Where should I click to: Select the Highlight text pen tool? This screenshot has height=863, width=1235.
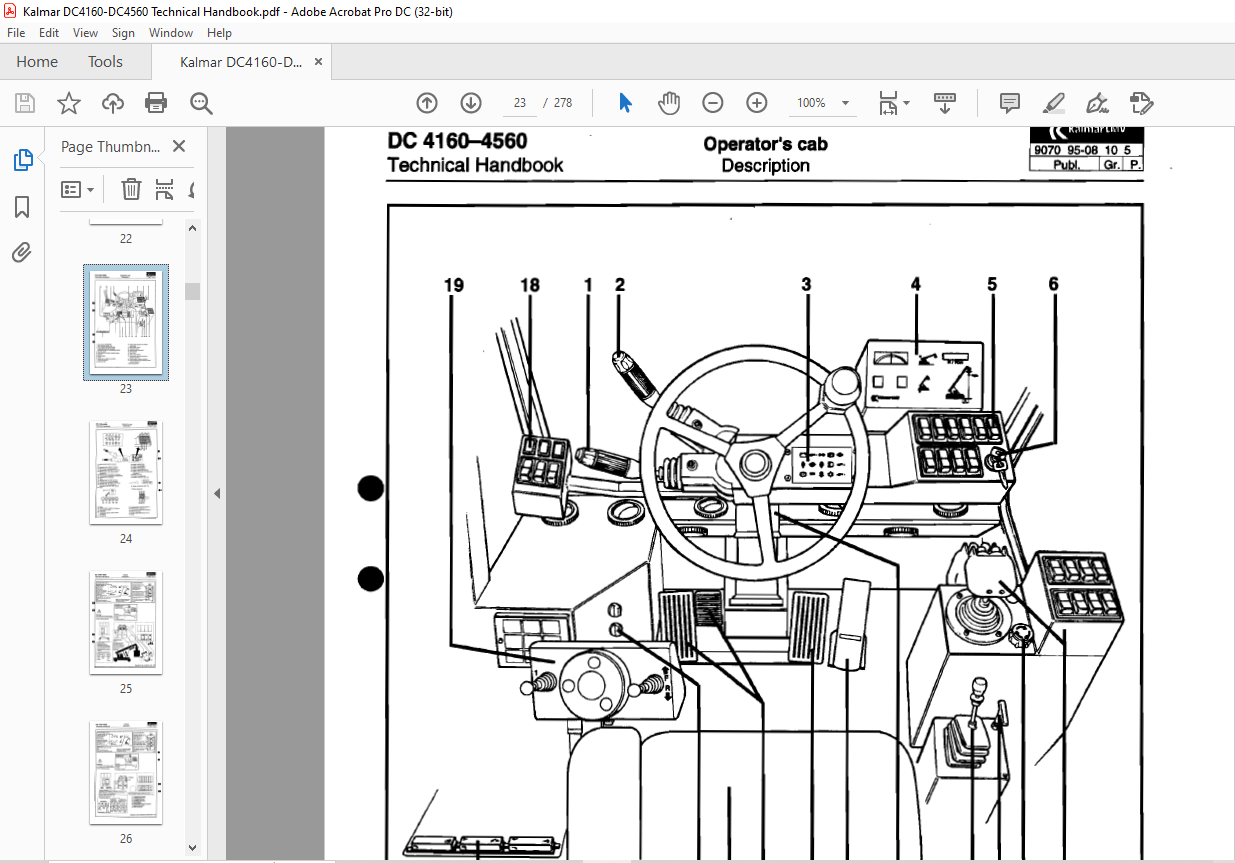(1053, 103)
